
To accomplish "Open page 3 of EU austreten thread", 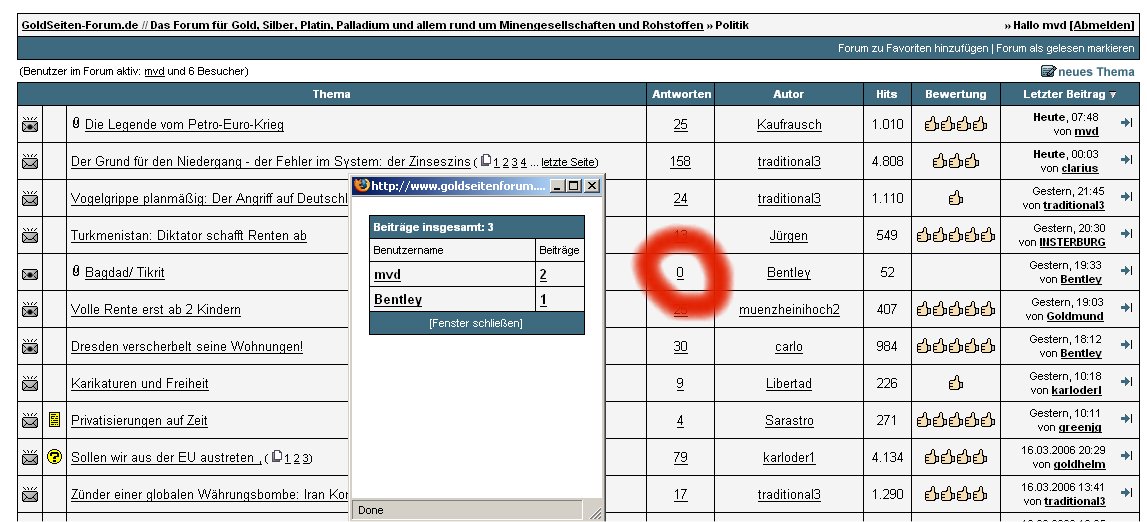I will click(306, 458).
